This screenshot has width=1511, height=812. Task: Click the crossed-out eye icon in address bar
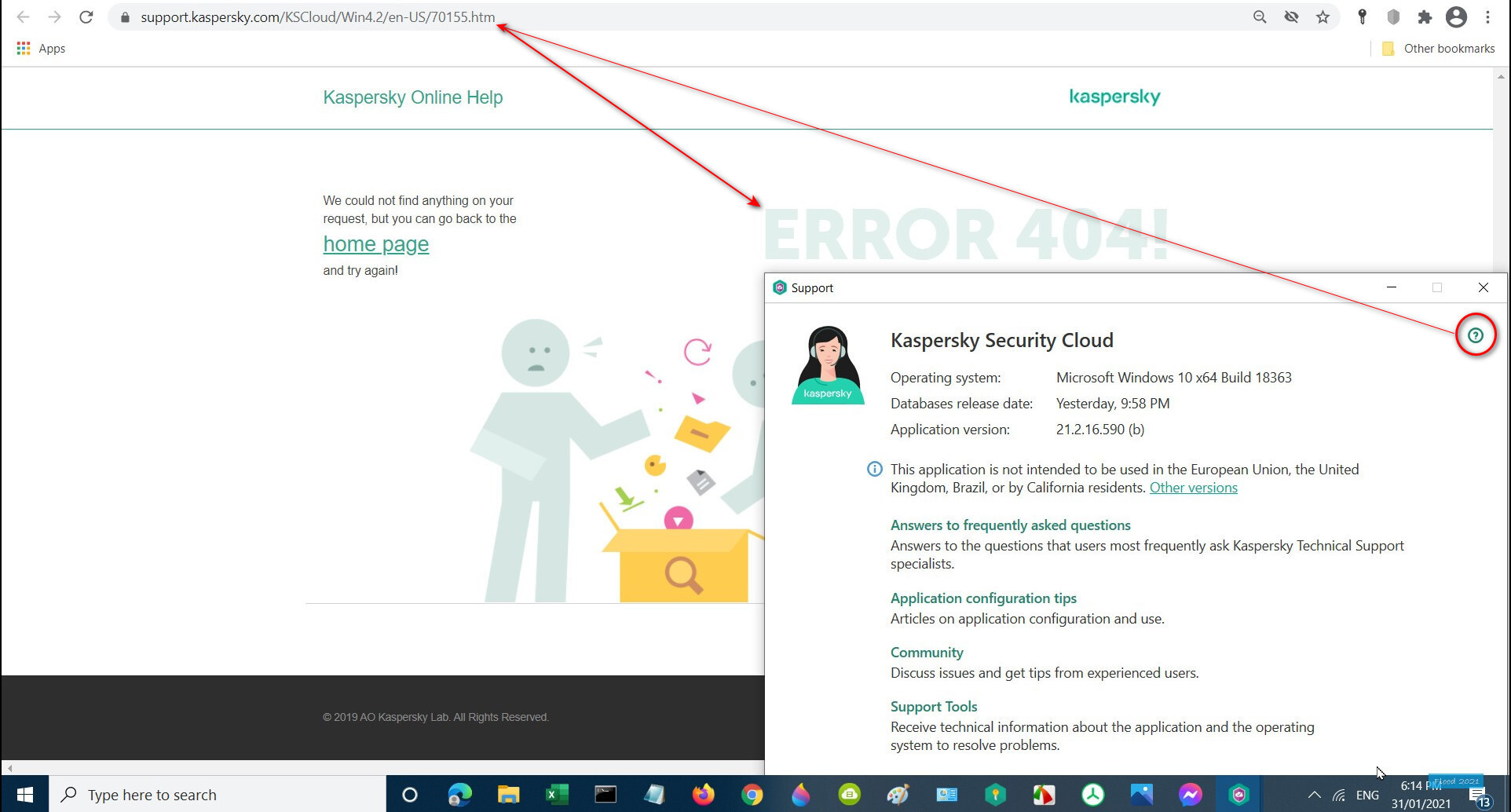[x=1291, y=16]
